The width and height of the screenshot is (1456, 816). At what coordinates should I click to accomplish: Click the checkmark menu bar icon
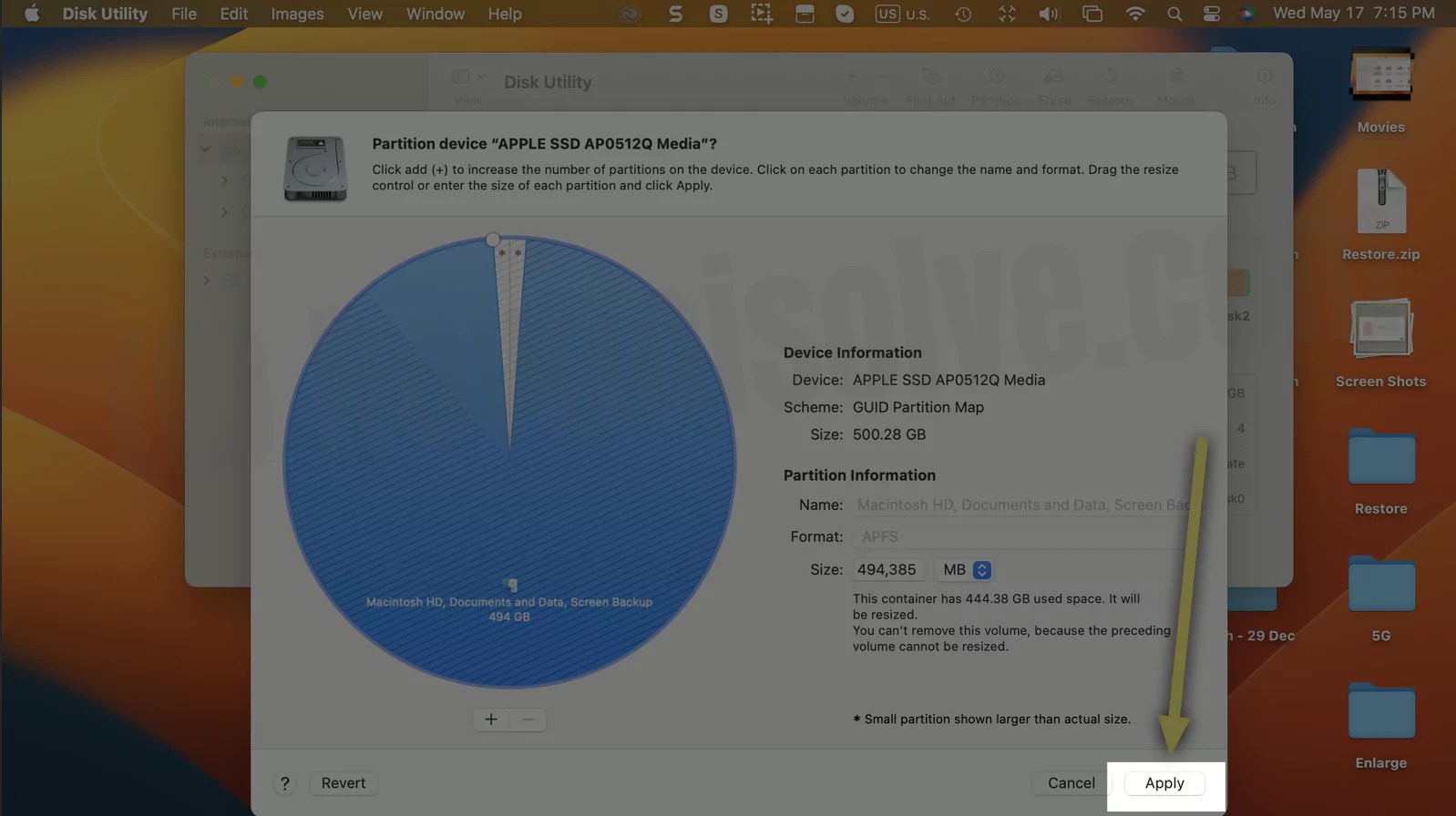[846, 14]
